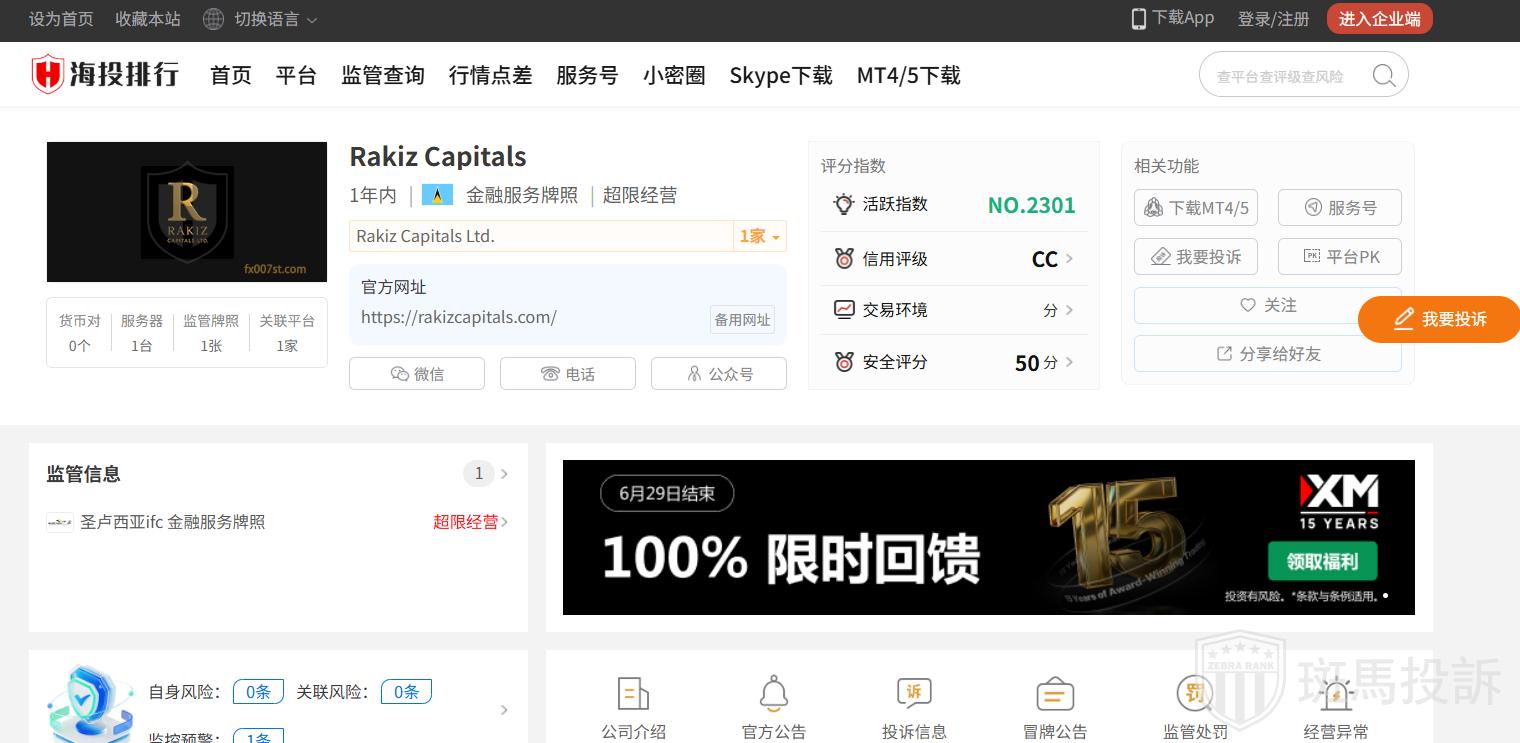Screen dimensions: 1520x743
Task: Click the search magnifier icon
Action: click(1384, 76)
